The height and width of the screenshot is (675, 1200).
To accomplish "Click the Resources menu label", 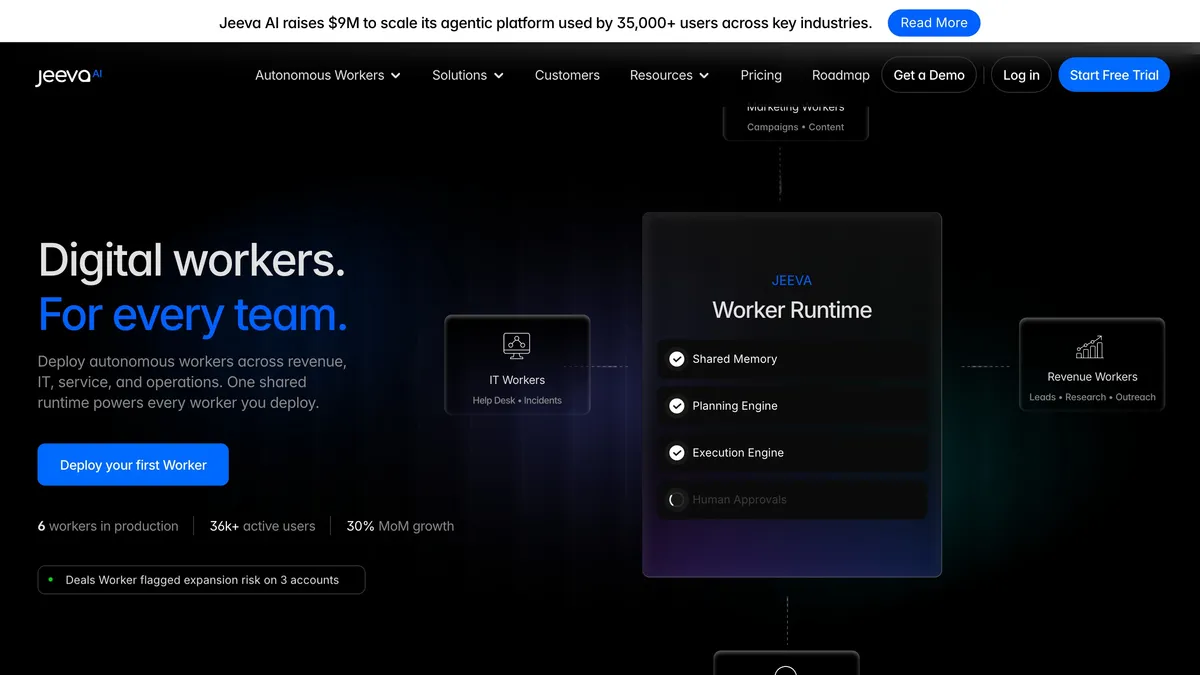I will [x=661, y=75].
